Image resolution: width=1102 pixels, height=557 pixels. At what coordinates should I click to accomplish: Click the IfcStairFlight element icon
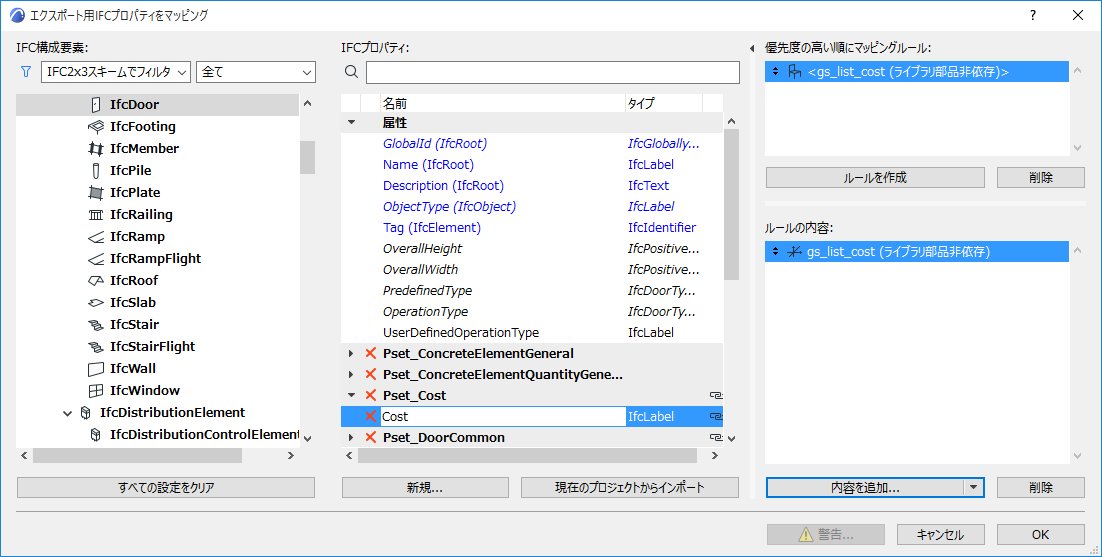point(96,346)
